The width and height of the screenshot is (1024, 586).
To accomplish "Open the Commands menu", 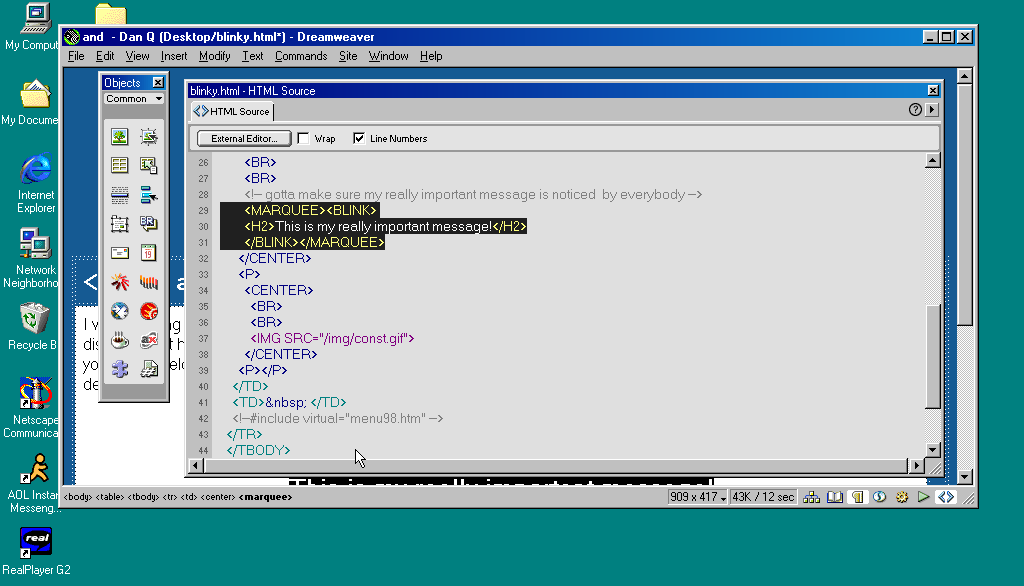I will point(301,56).
